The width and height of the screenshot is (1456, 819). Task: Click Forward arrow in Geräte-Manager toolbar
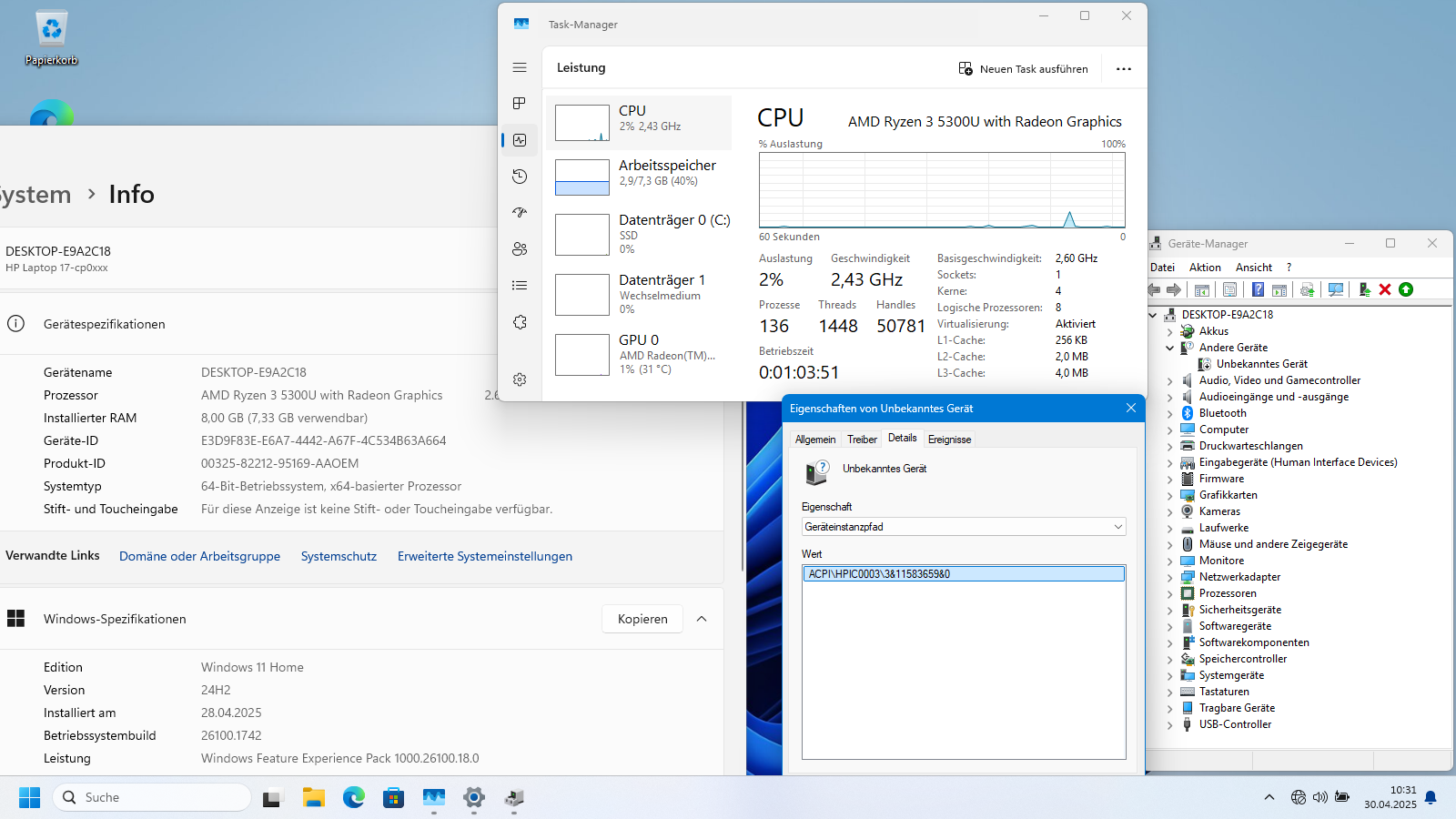click(x=1174, y=289)
